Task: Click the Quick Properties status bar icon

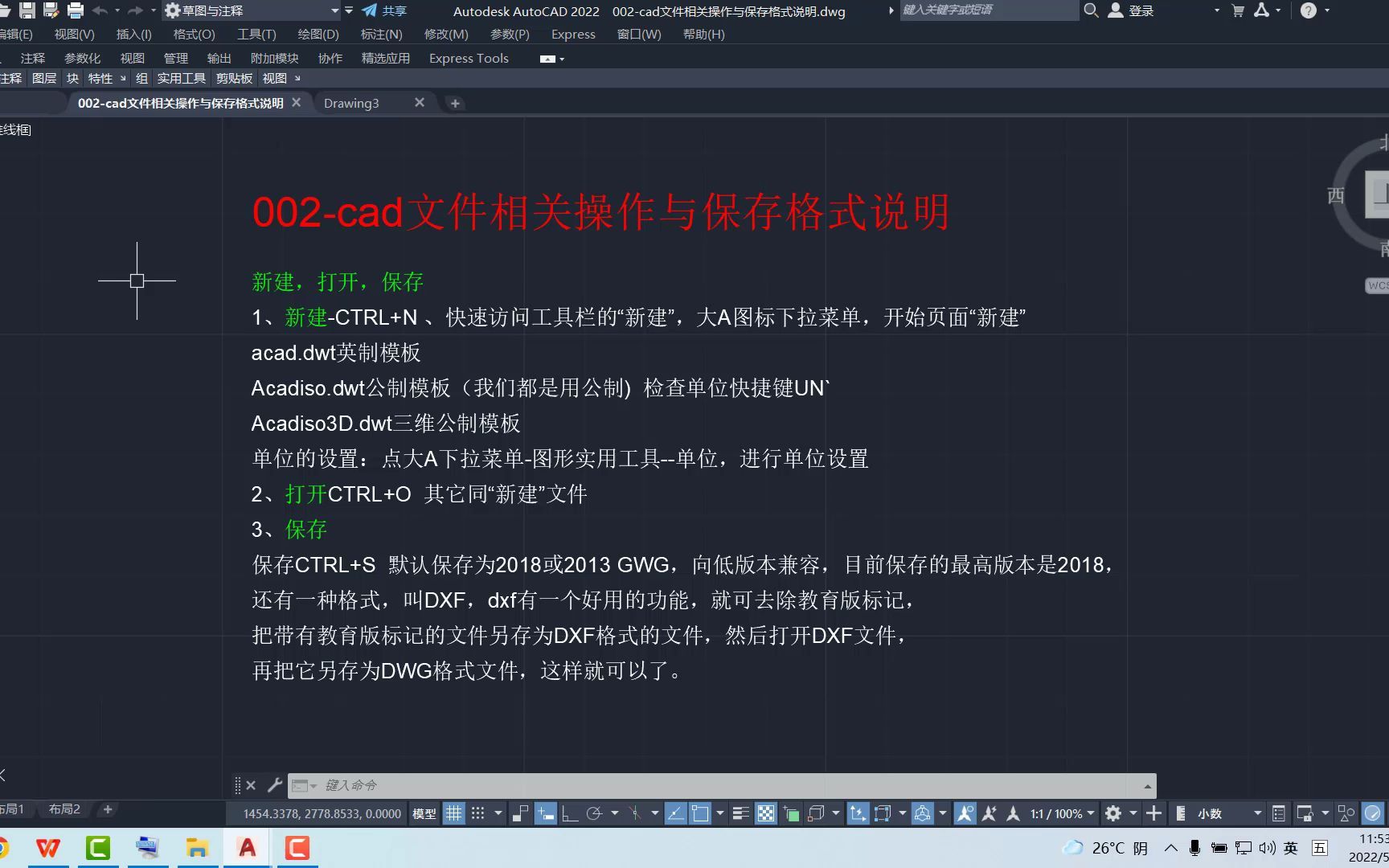Action: (1279, 813)
